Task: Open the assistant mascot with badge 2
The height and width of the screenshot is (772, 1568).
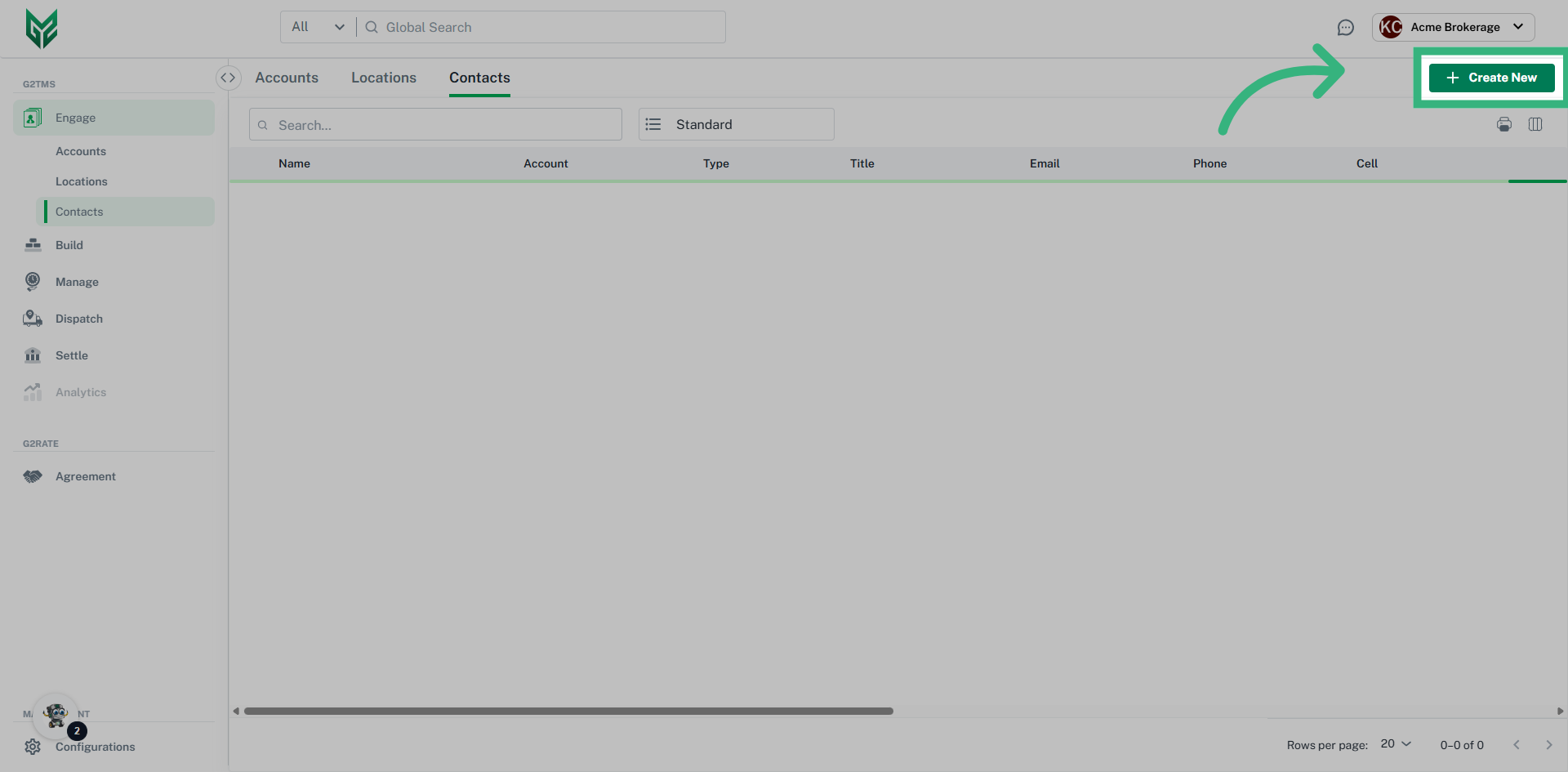Action: 56,716
